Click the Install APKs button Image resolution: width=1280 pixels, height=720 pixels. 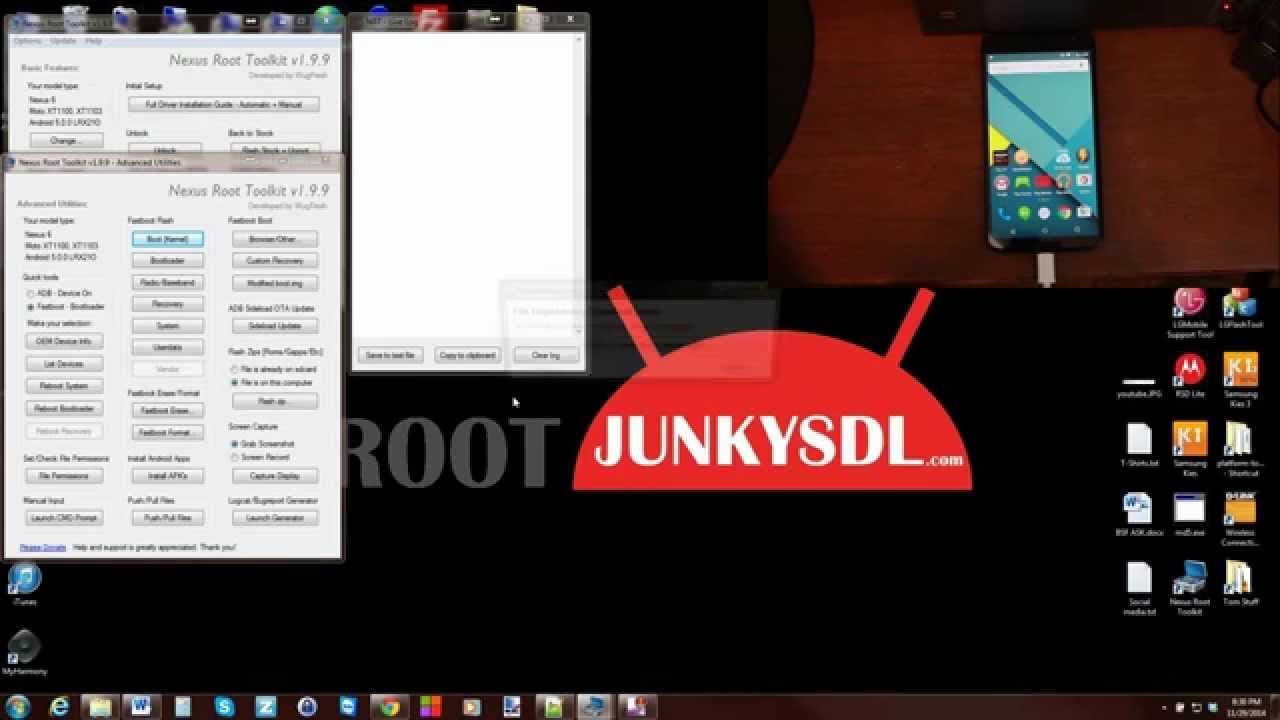[x=168, y=476]
